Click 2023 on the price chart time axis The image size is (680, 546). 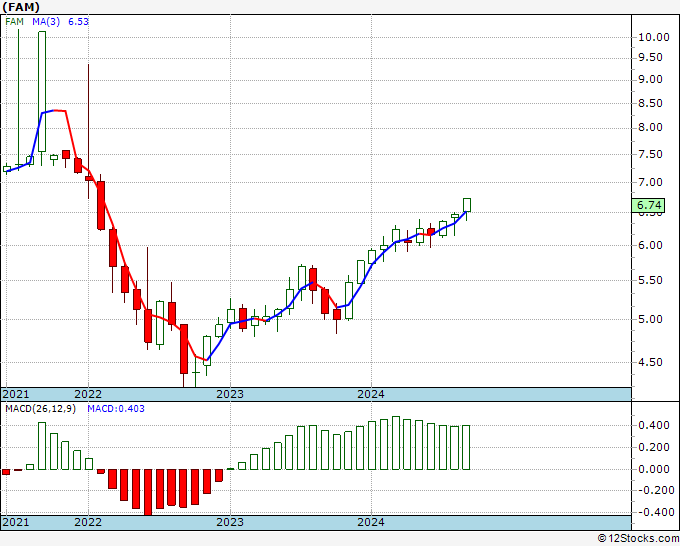pyautogui.click(x=230, y=394)
